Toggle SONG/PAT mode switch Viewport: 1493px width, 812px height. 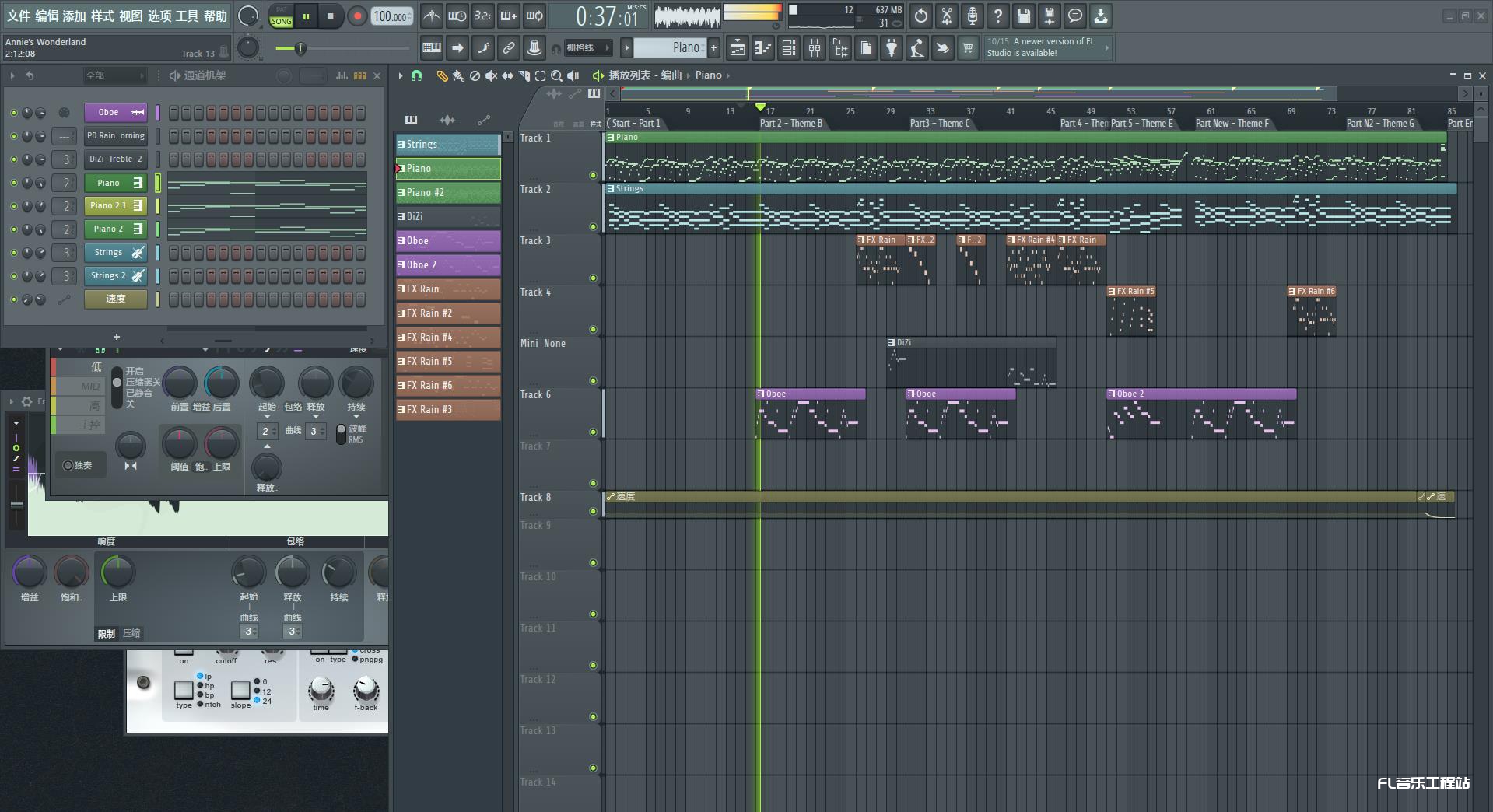pos(281,16)
